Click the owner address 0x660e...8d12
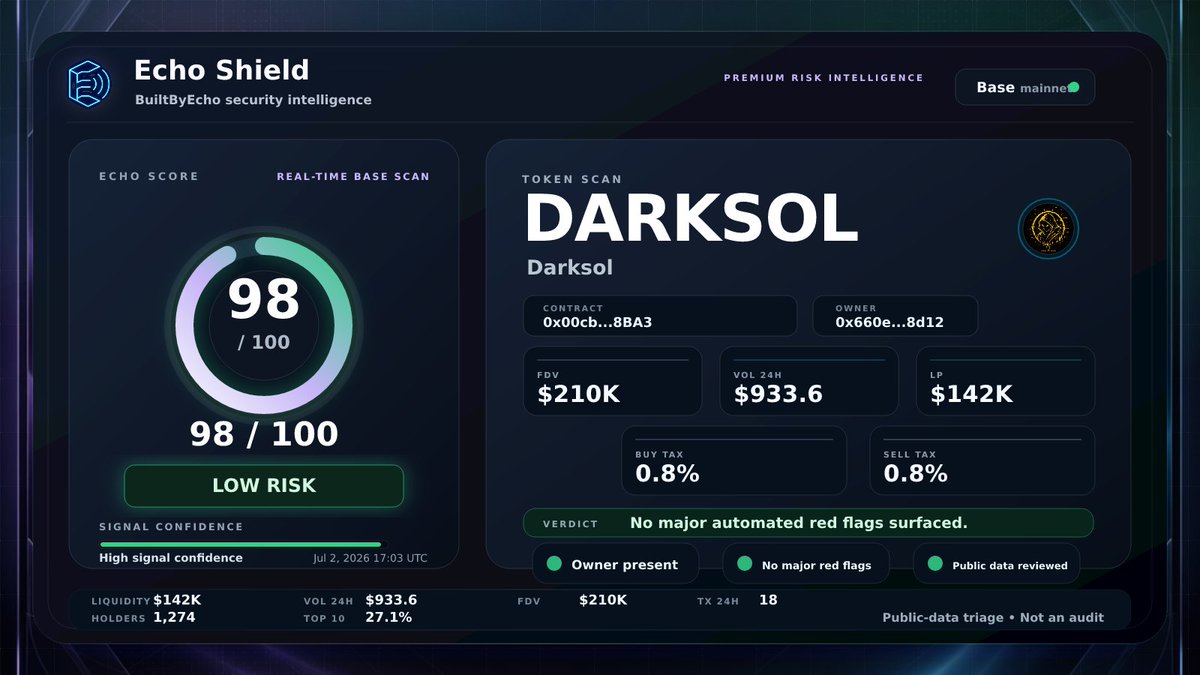Viewport: 1200px width, 675px height. pyautogui.click(x=890, y=323)
